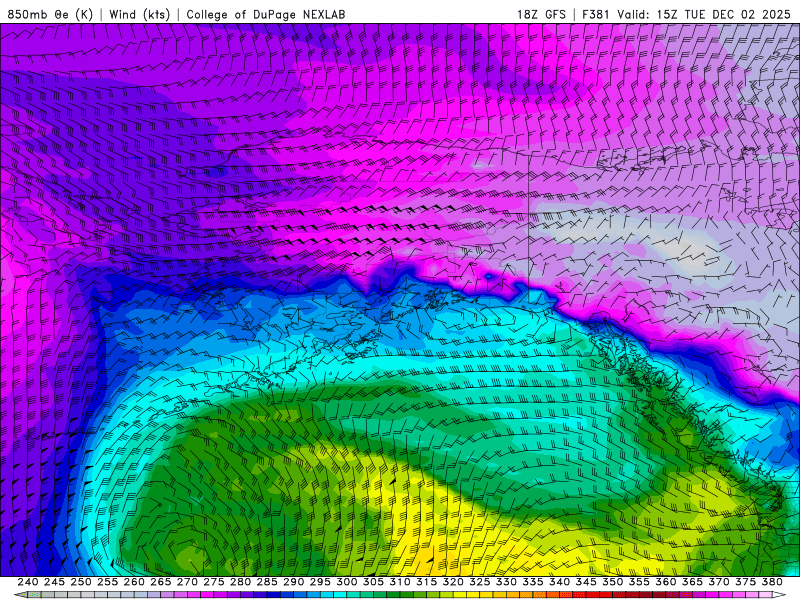
Task: Select the 295 legend number
Action: 320,582
